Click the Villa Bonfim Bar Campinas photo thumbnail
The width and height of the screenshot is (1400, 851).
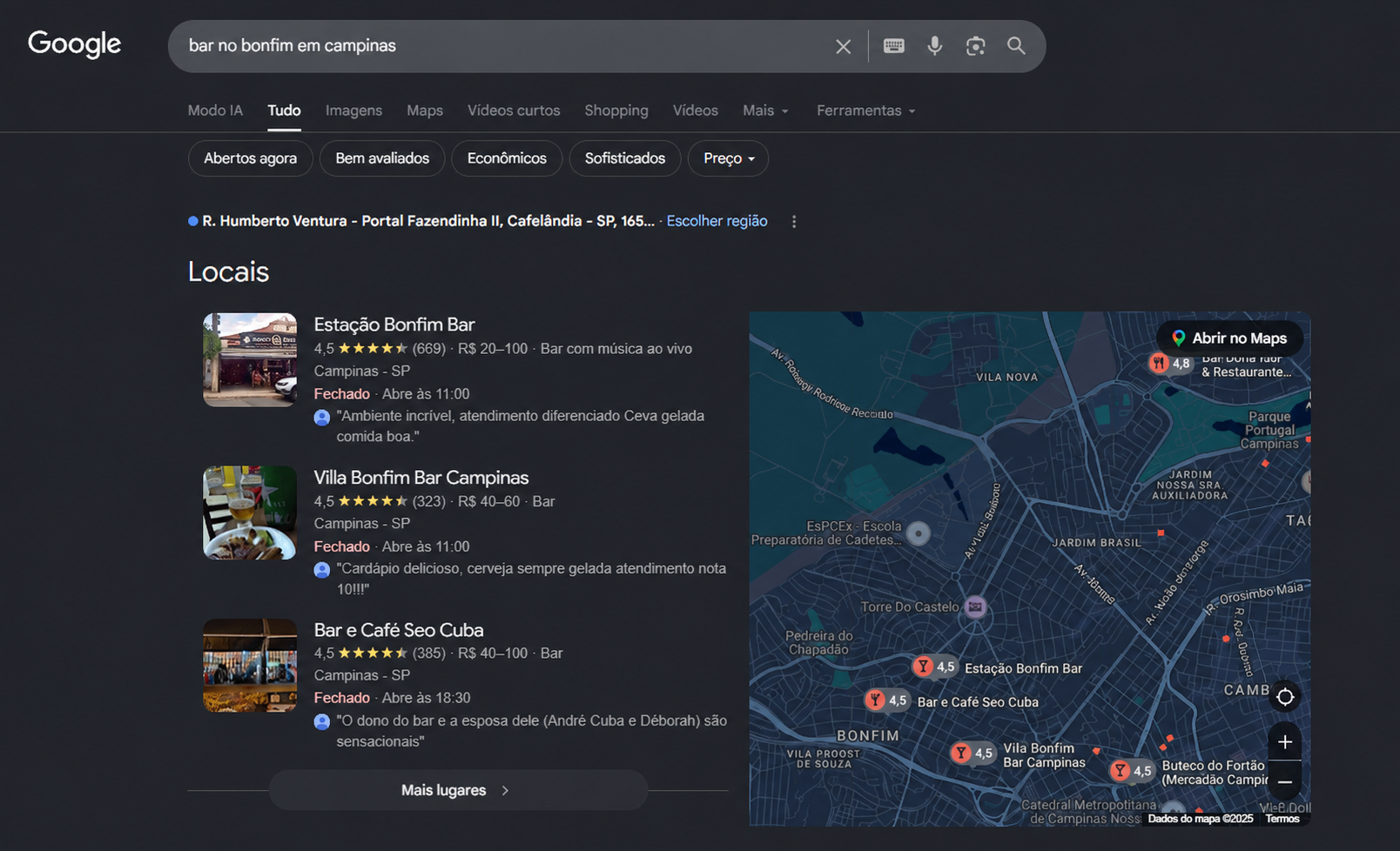point(250,513)
